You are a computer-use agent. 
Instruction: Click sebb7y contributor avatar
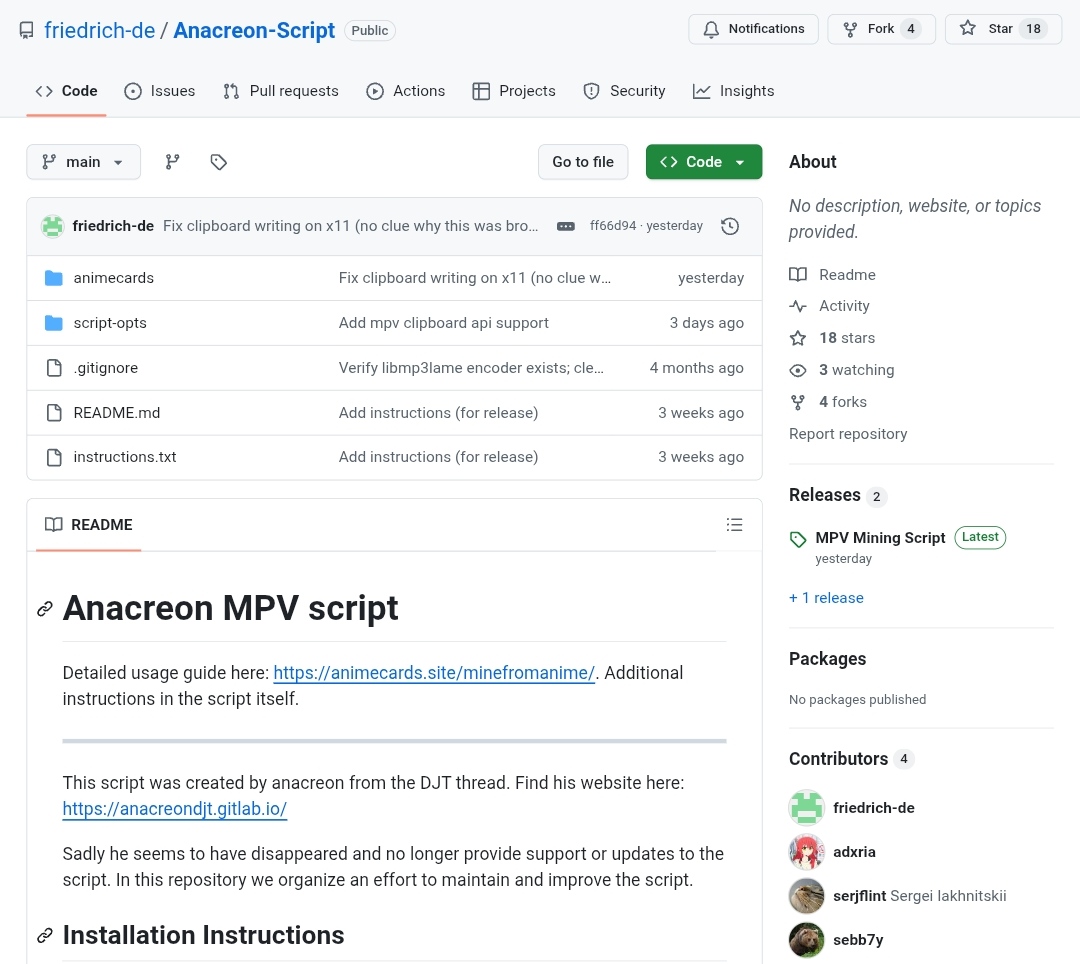pos(806,940)
